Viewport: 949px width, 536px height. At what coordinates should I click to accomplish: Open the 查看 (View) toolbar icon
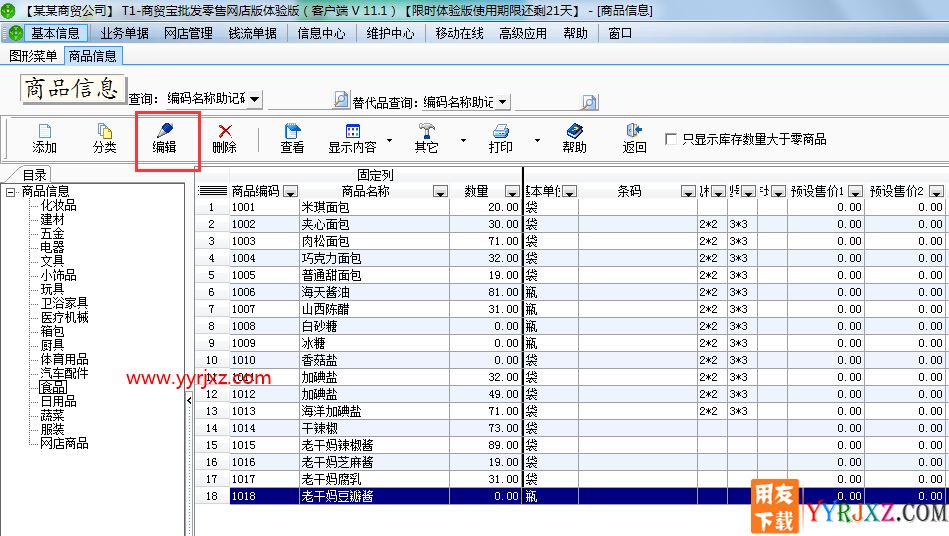point(292,131)
